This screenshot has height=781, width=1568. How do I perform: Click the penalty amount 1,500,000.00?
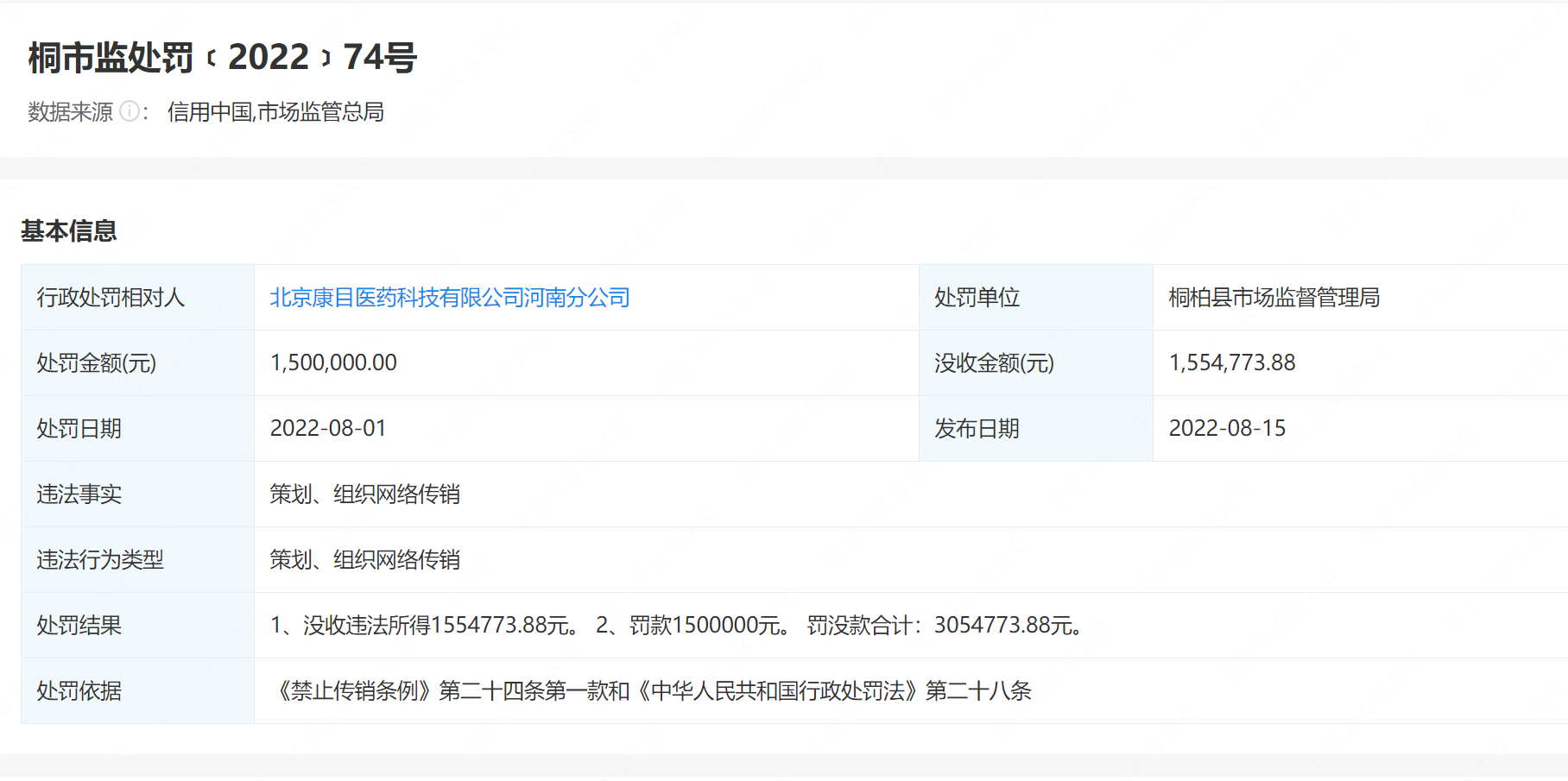333,363
